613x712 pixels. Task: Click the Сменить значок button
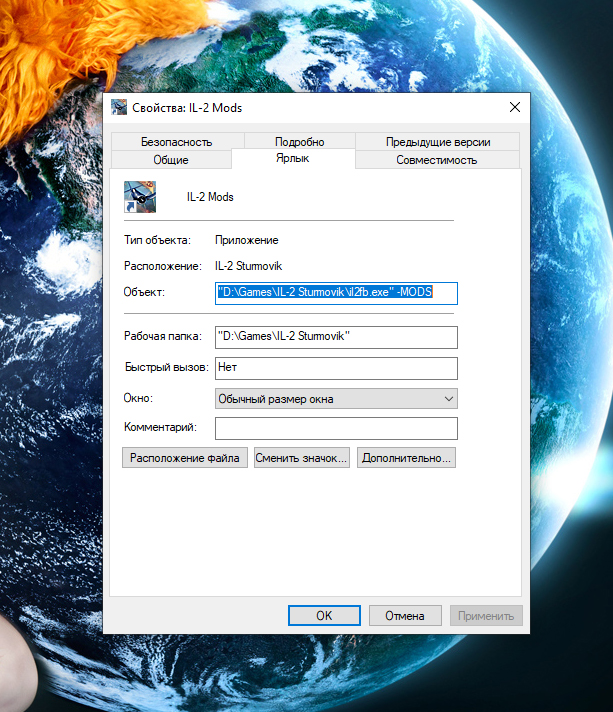(x=302, y=458)
